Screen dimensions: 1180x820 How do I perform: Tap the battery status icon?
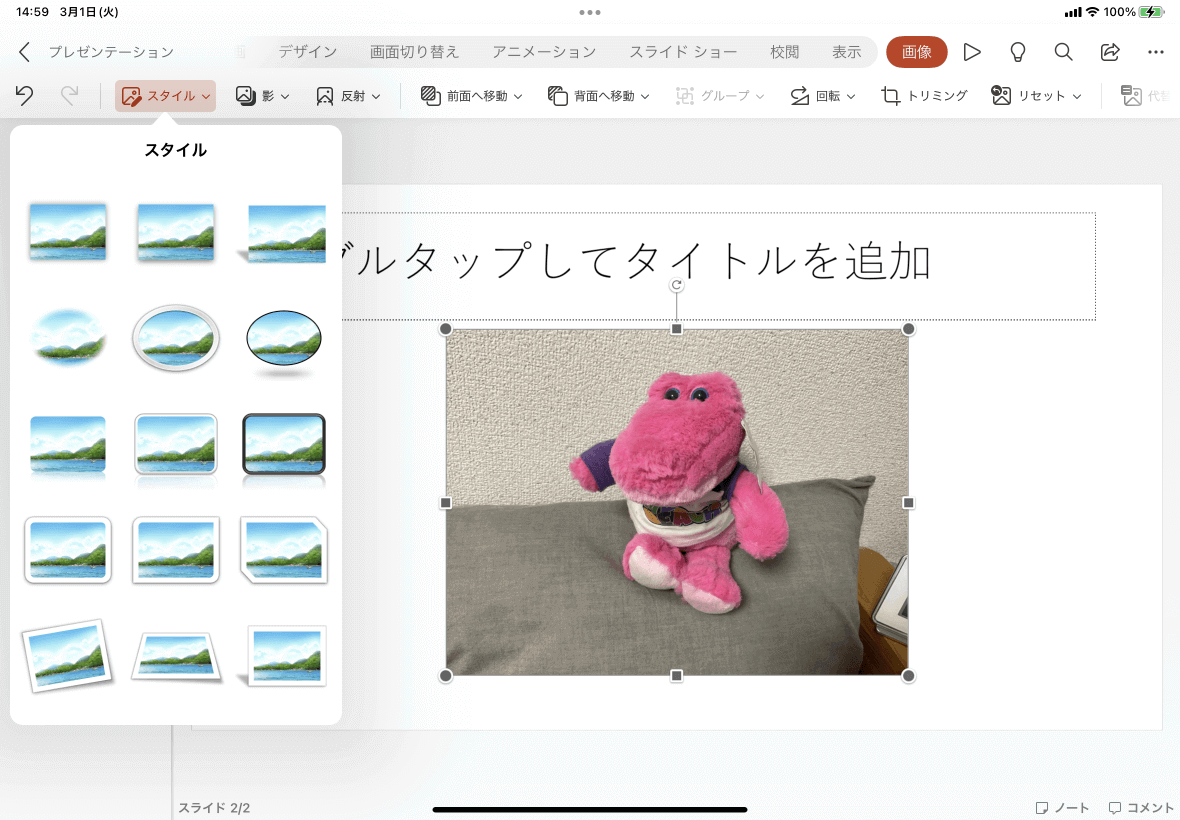coord(1151,12)
